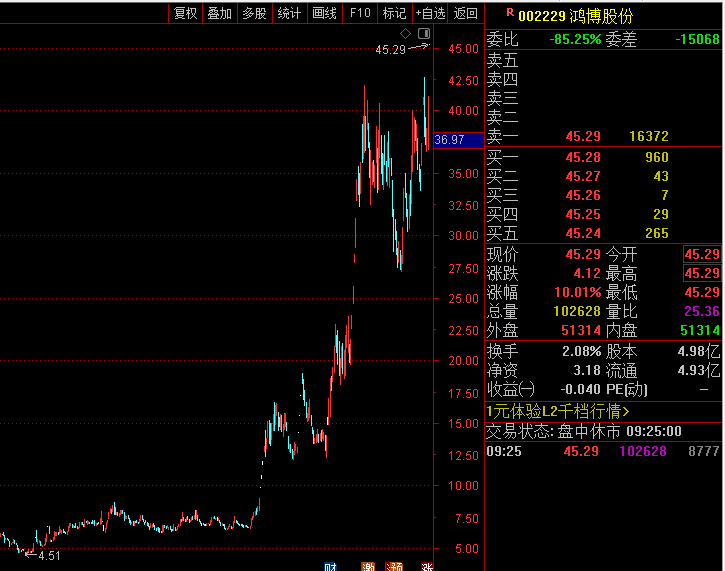Click the 流通 value 4.93亿
725x571 pixels.
[699, 370]
